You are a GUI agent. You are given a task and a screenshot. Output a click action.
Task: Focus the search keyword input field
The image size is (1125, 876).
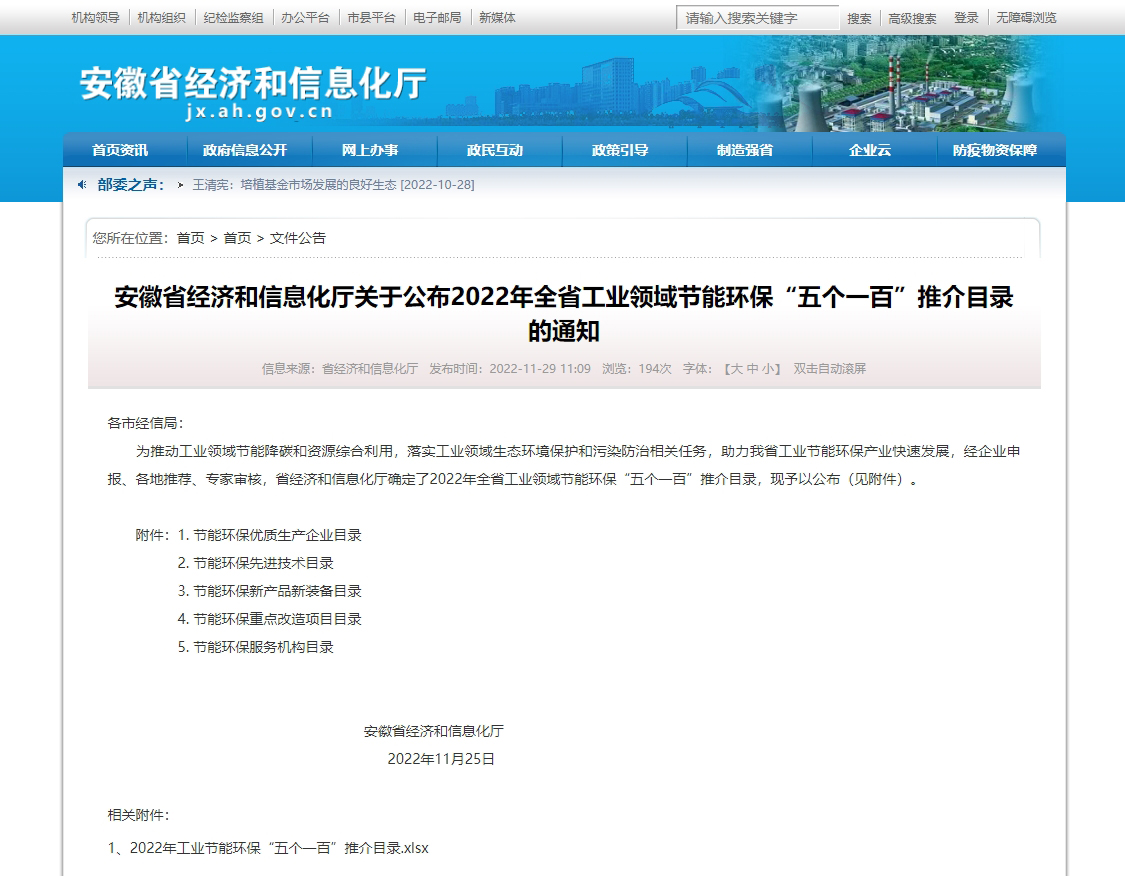tap(757, 18)
